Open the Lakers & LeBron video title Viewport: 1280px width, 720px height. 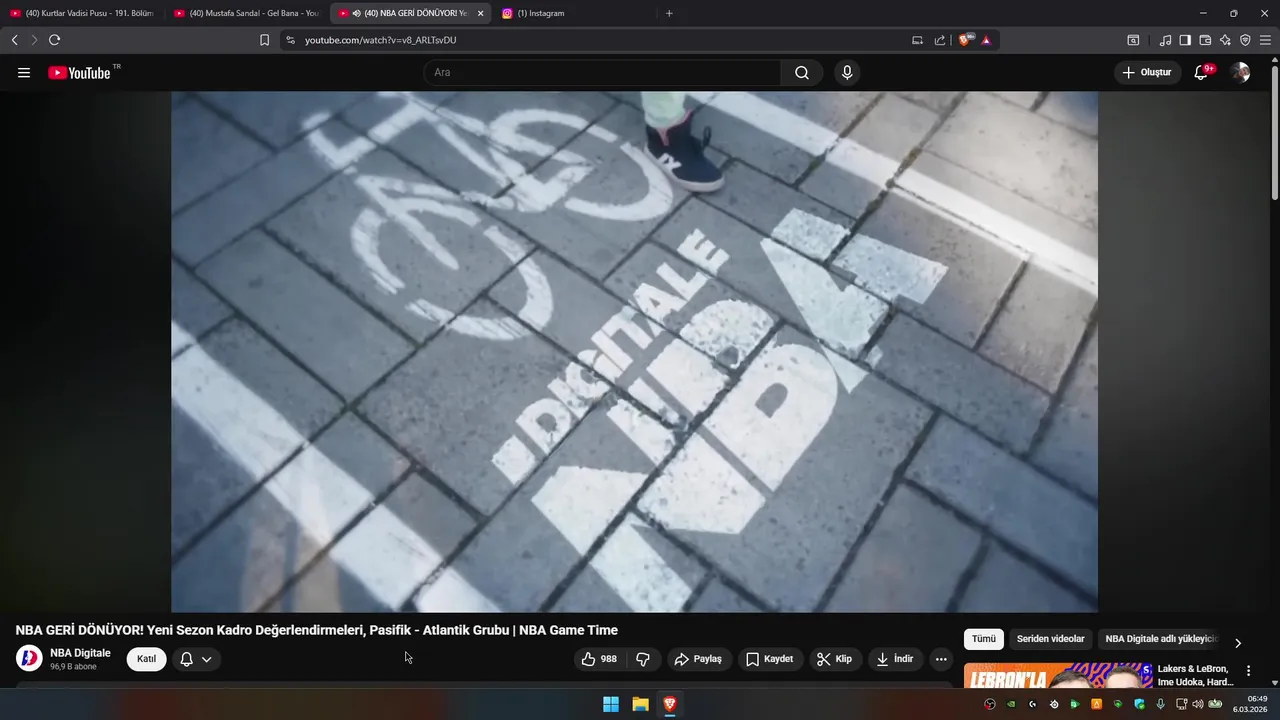tap(1195, 675)
